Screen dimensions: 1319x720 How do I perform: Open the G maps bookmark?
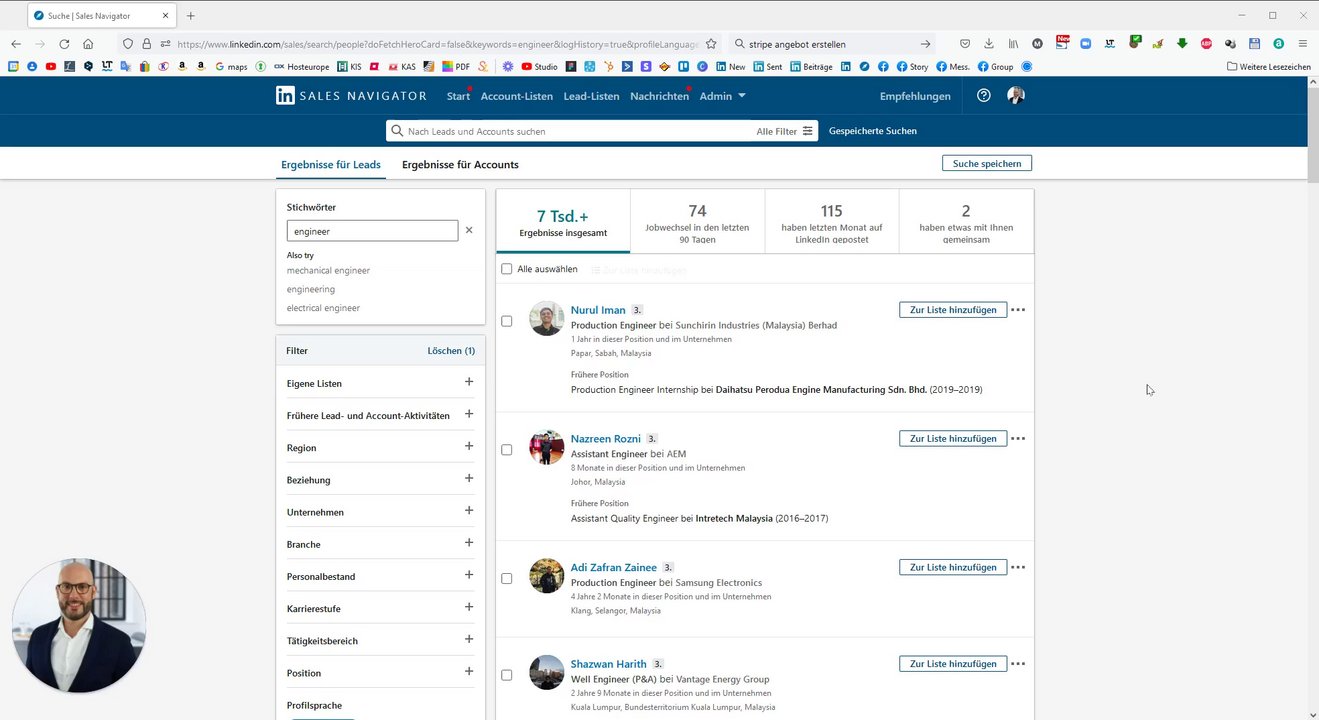click(x=231, y=67)
